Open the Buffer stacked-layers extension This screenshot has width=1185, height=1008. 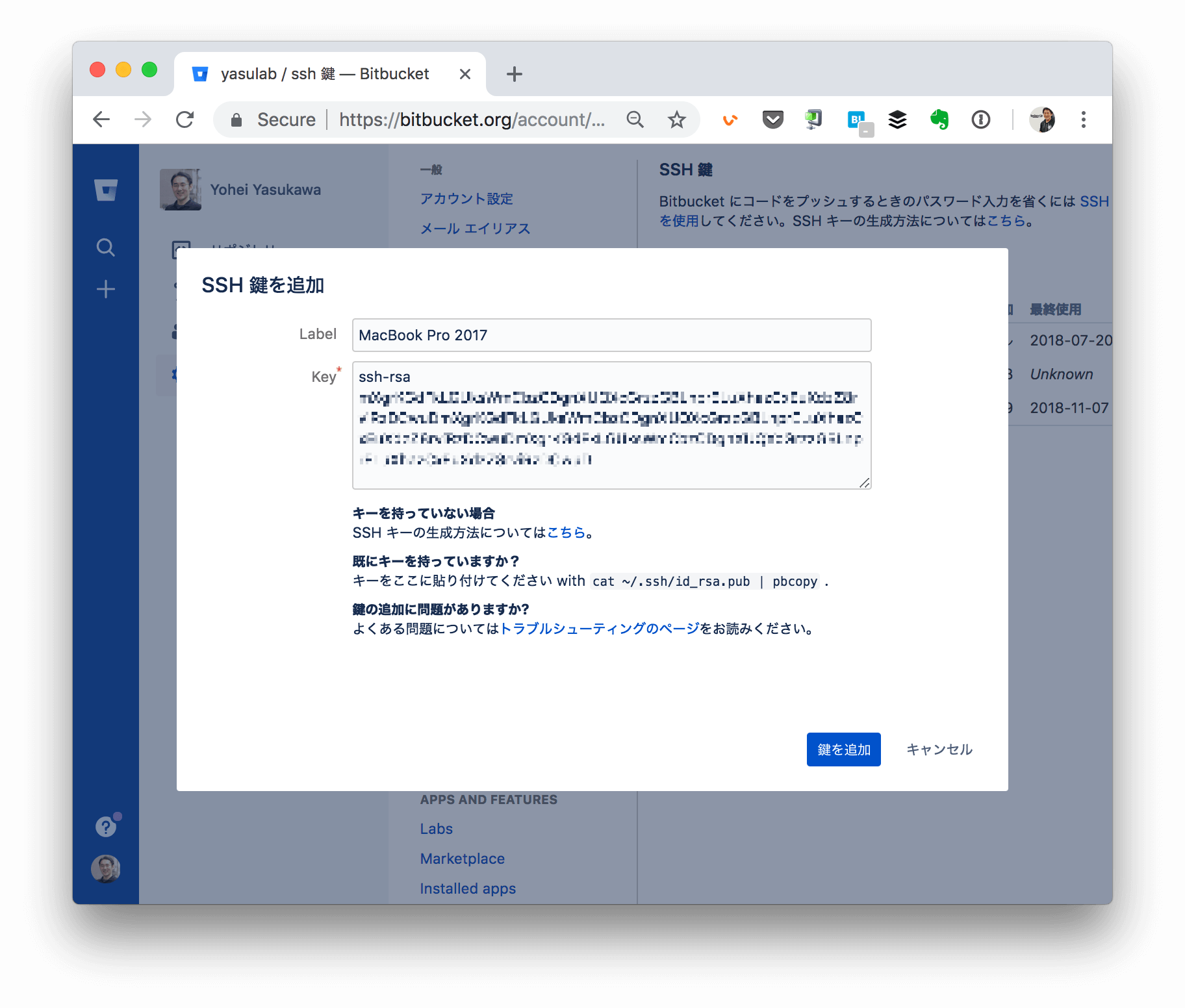[x=897, y=120]
